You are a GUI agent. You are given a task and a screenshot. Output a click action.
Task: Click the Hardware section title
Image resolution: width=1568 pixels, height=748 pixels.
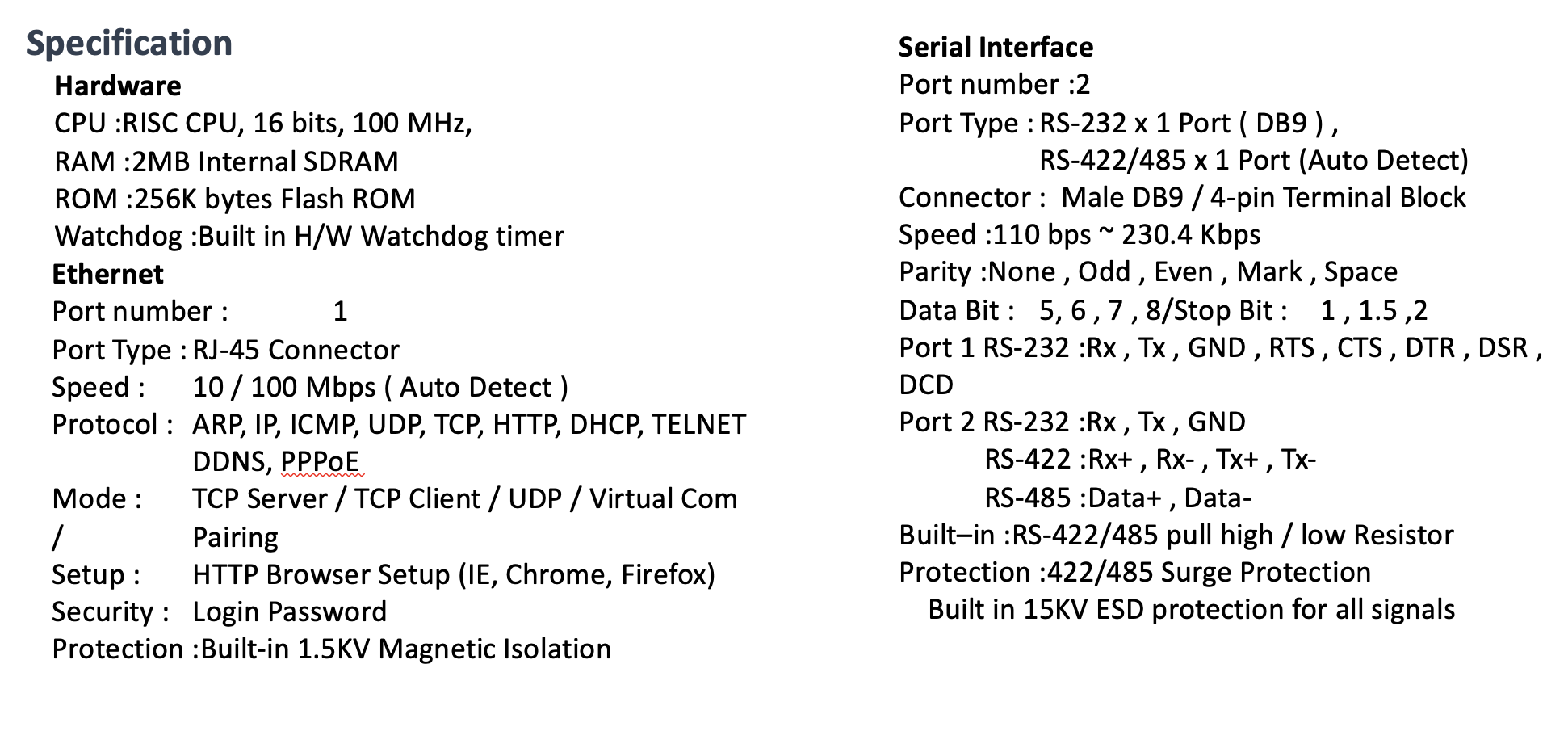tap(118, 86)
